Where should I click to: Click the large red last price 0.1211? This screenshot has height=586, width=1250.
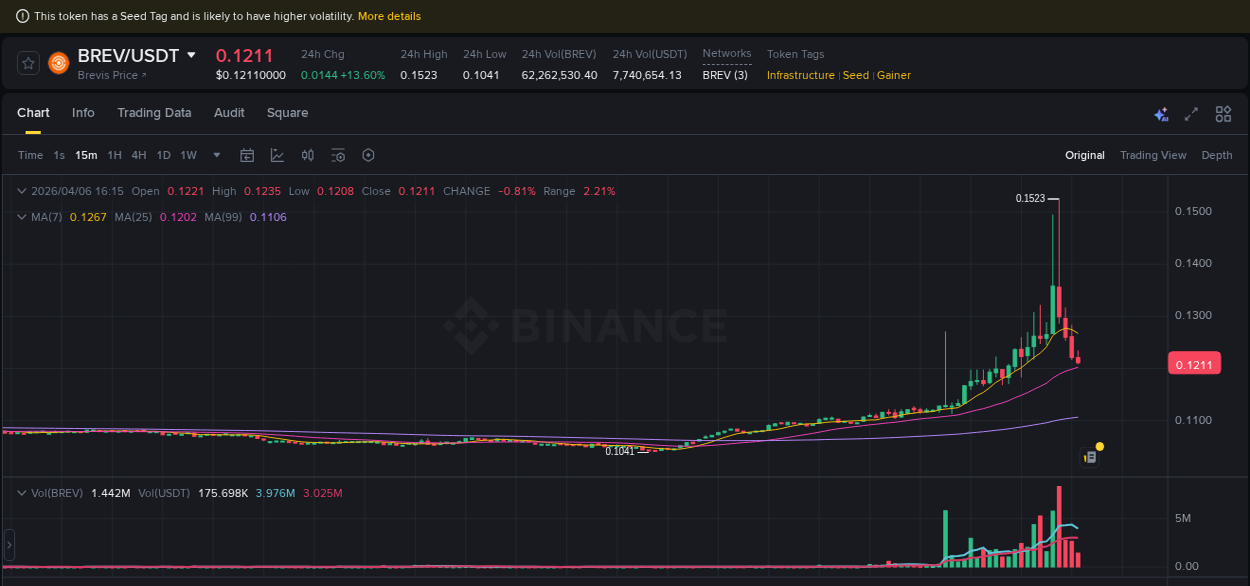[244, 55]
